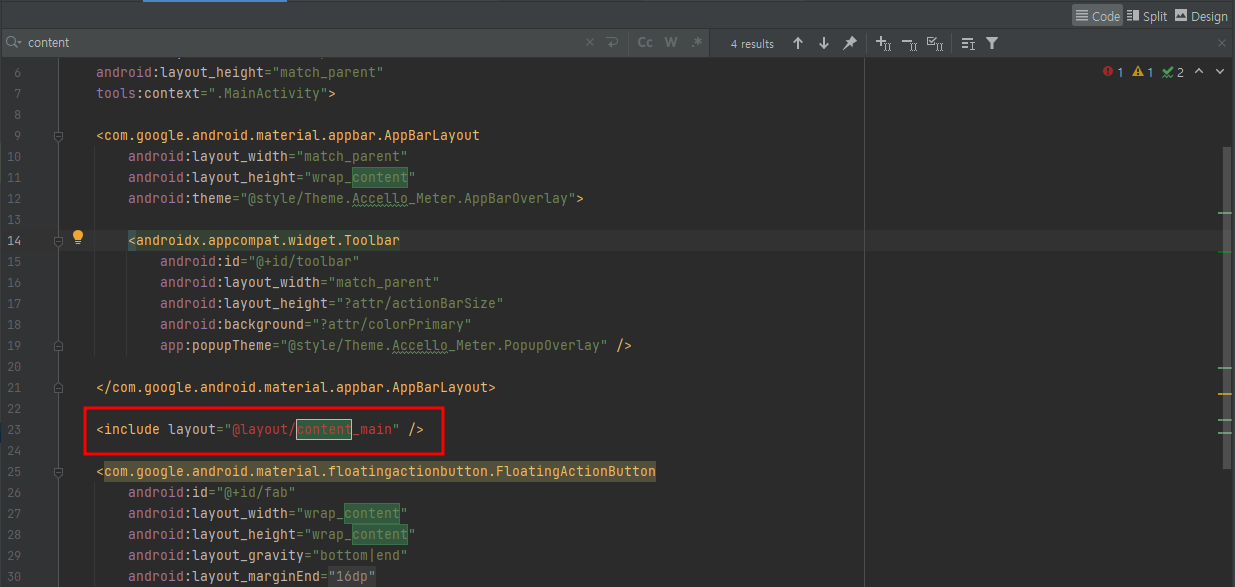Enable whole words matching

pos(670,43)
